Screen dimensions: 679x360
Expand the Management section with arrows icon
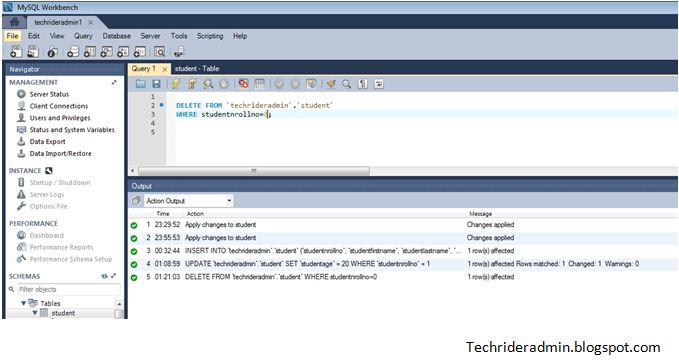click(x=114, y=82)
